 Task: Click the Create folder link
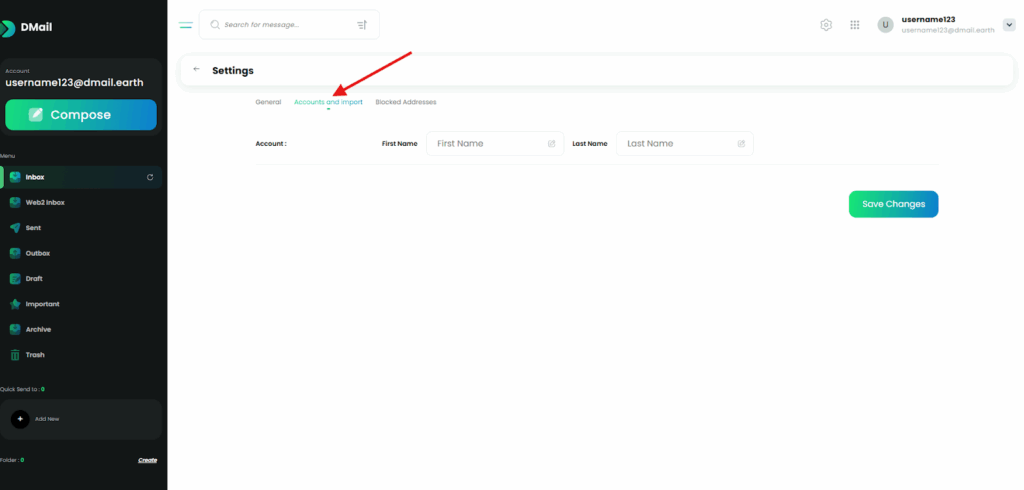[147, 460]
